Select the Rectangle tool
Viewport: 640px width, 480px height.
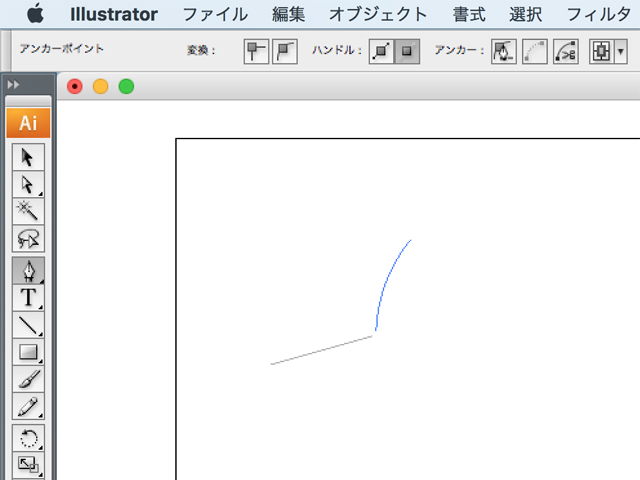tap(28, 351)
